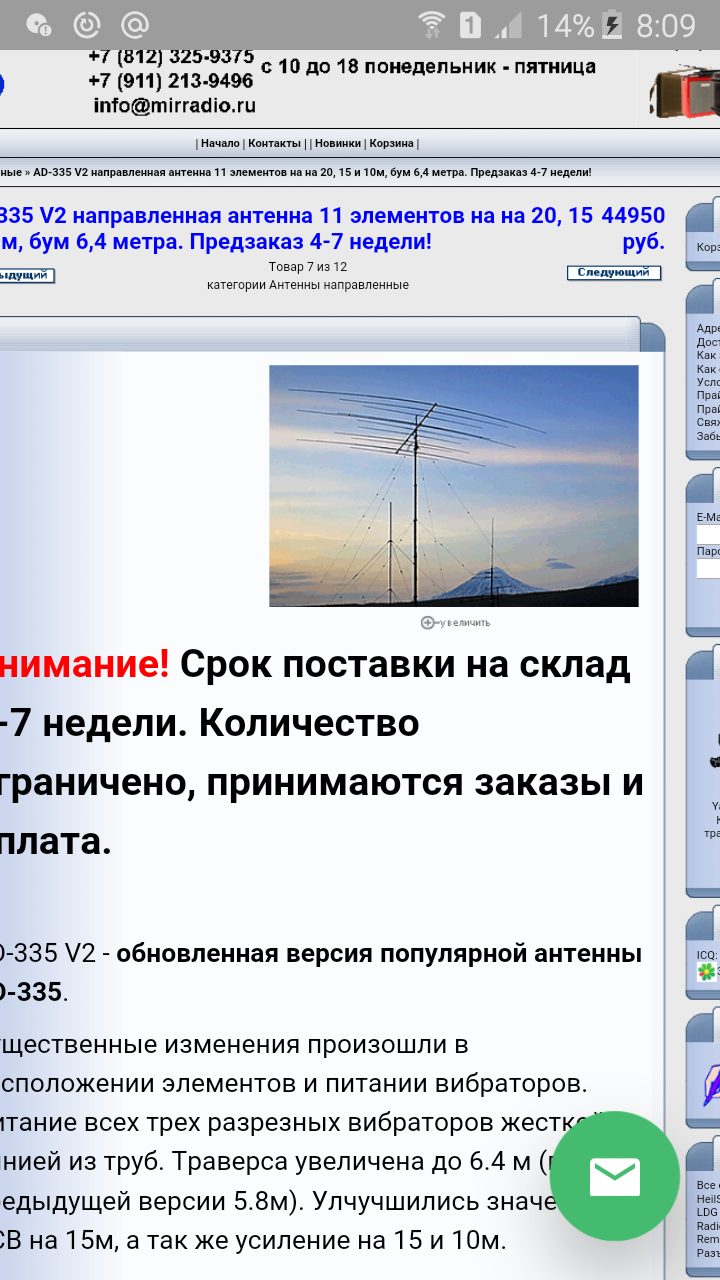Screen dimensions: 720x1280
Task: Tap the hand-with-pen icon in sidebar
Action: 712,1083
